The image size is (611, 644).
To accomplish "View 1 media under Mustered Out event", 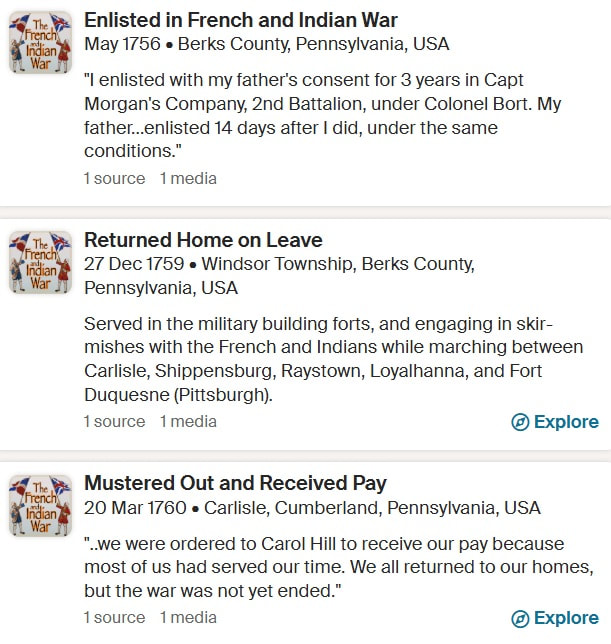I will tap(188, 618).
